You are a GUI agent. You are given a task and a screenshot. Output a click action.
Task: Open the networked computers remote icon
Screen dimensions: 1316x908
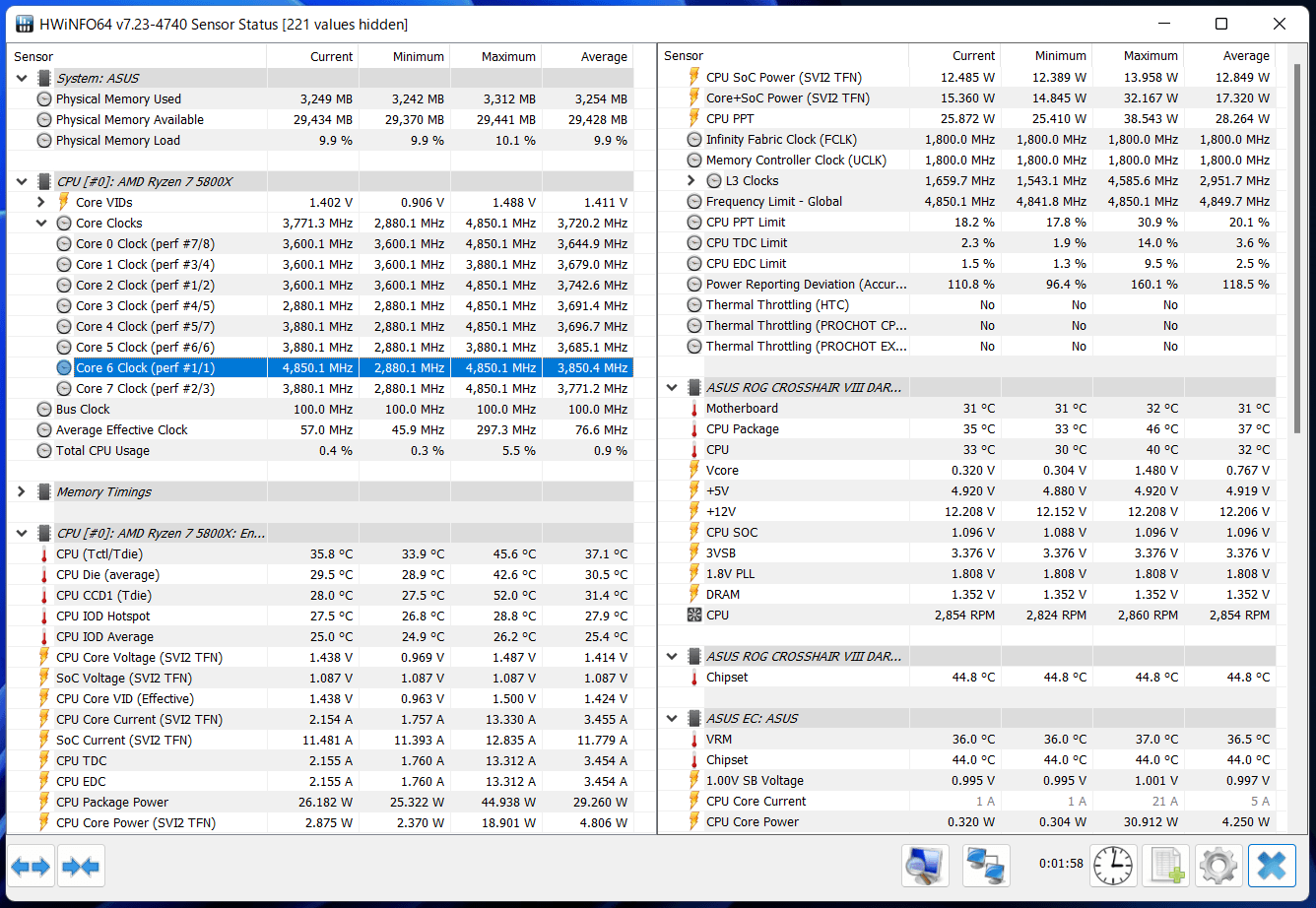tap(986, 867)
